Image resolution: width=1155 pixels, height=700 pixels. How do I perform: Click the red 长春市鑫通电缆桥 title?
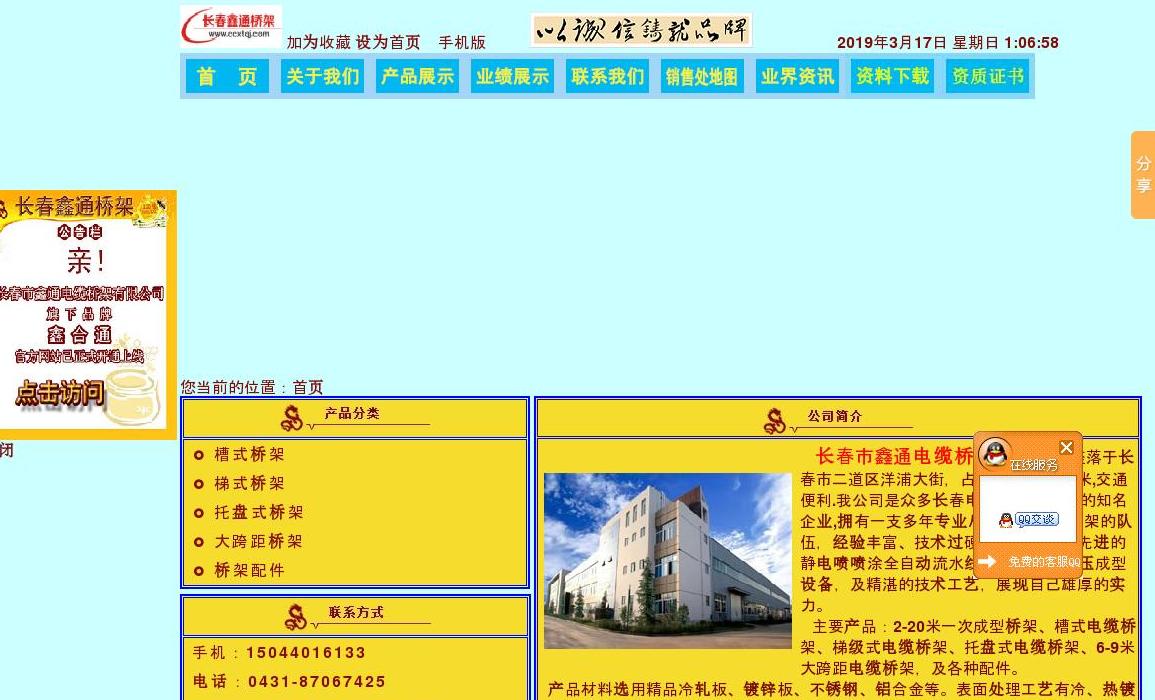point(895,456)
